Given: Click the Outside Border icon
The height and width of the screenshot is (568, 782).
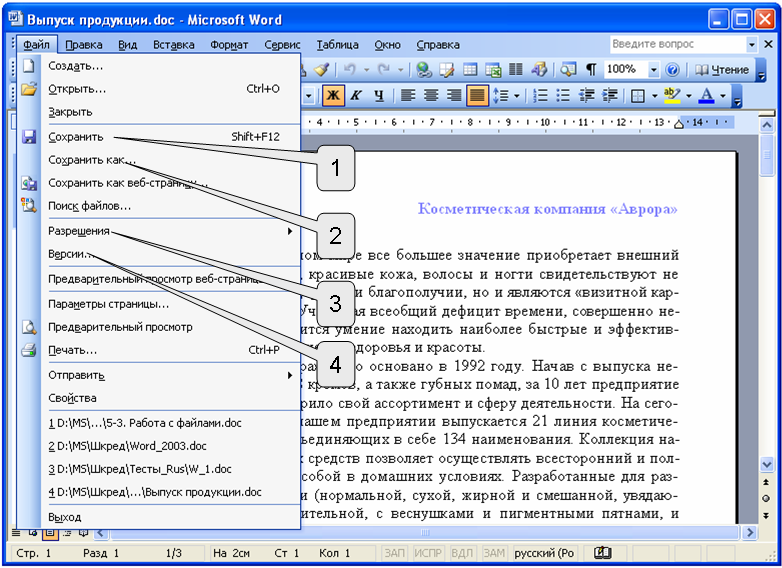Looking at the screenshot, I should 638,95.
